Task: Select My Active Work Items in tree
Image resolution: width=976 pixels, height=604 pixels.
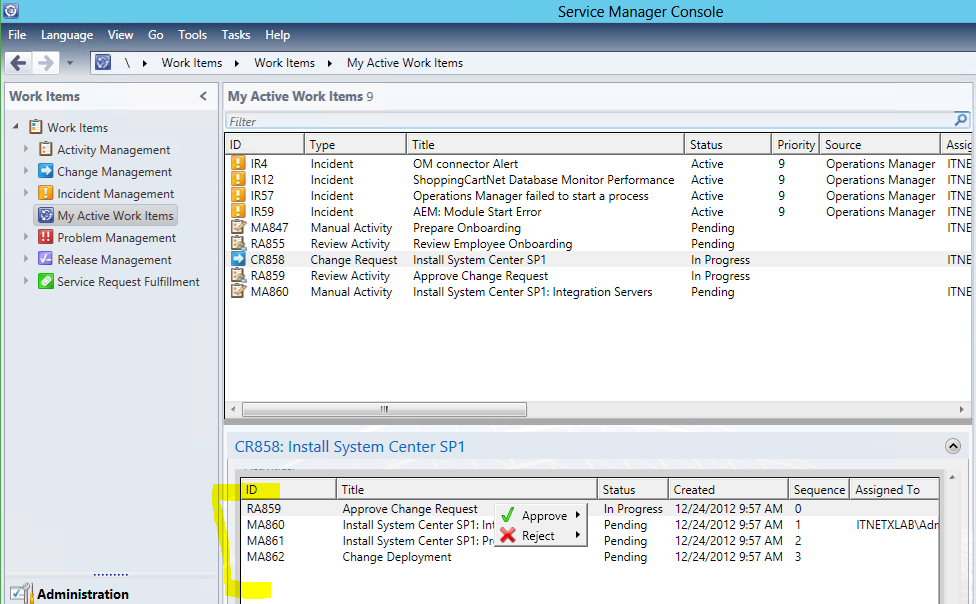Action: click(x=115, y=216)
